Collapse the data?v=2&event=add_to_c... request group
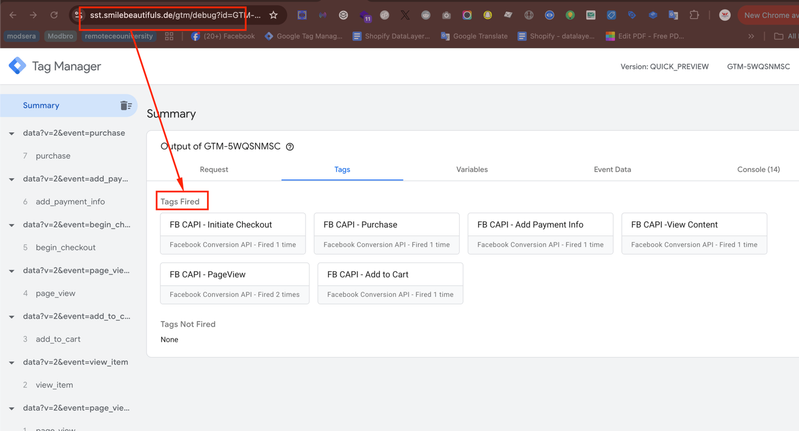The width and height of the screenshot is (799, 431). pyautogui.click(x=11, y=317)
